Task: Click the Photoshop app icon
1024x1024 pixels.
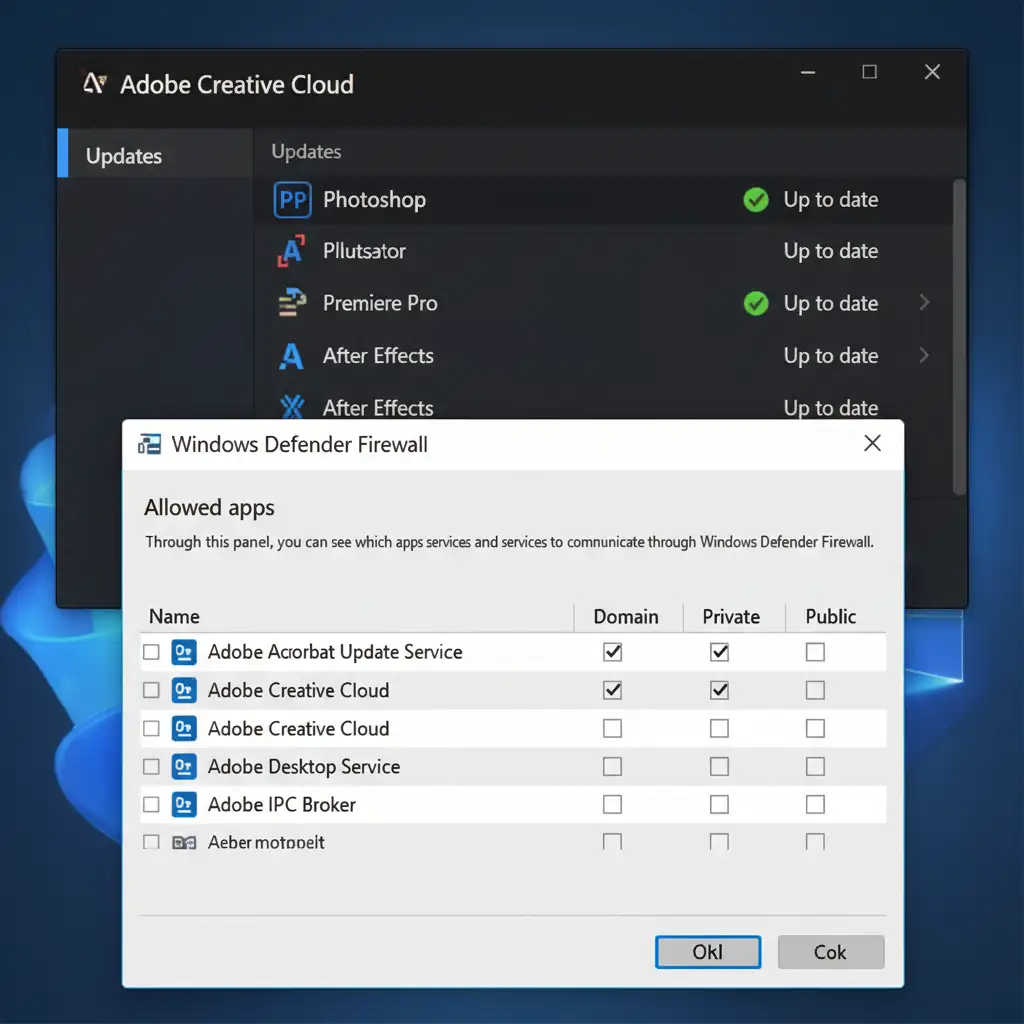Action: pos(292,200)
